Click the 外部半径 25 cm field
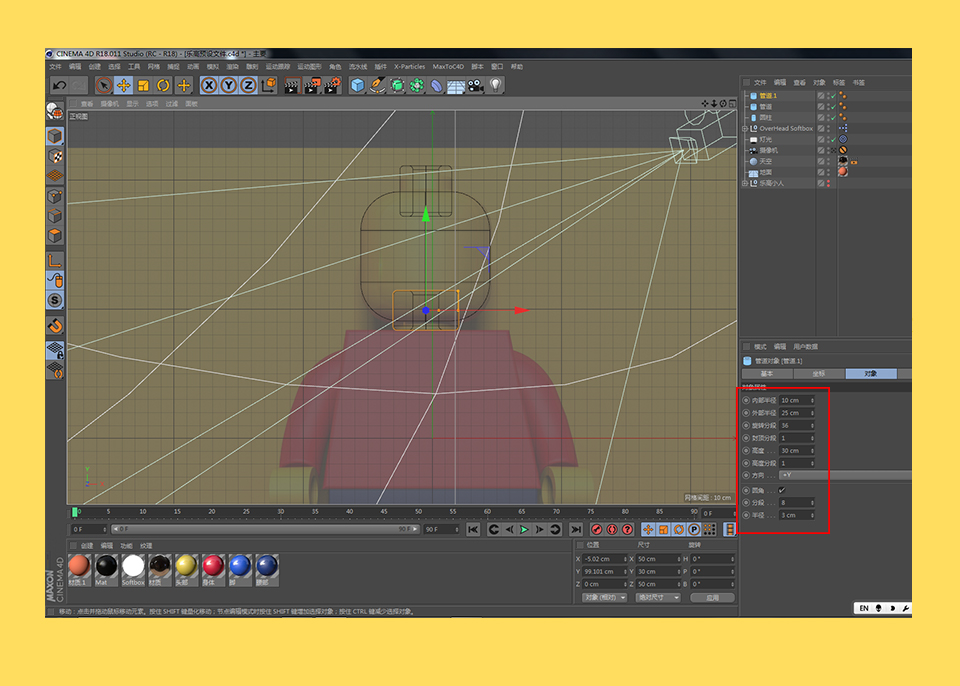 click(797, 413)
